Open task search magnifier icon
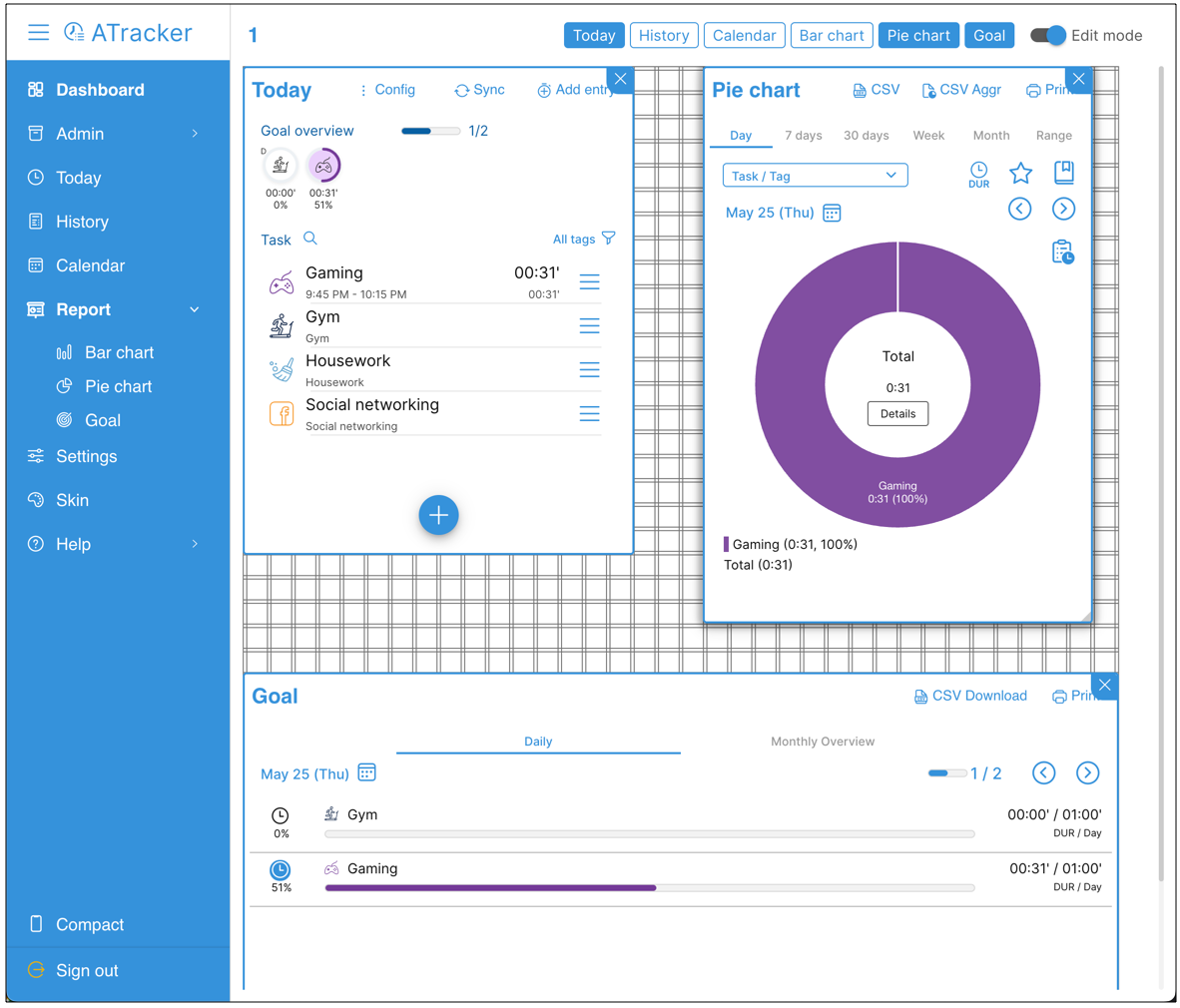This screenshot has width=1180, height=1008. click(310, 239)
